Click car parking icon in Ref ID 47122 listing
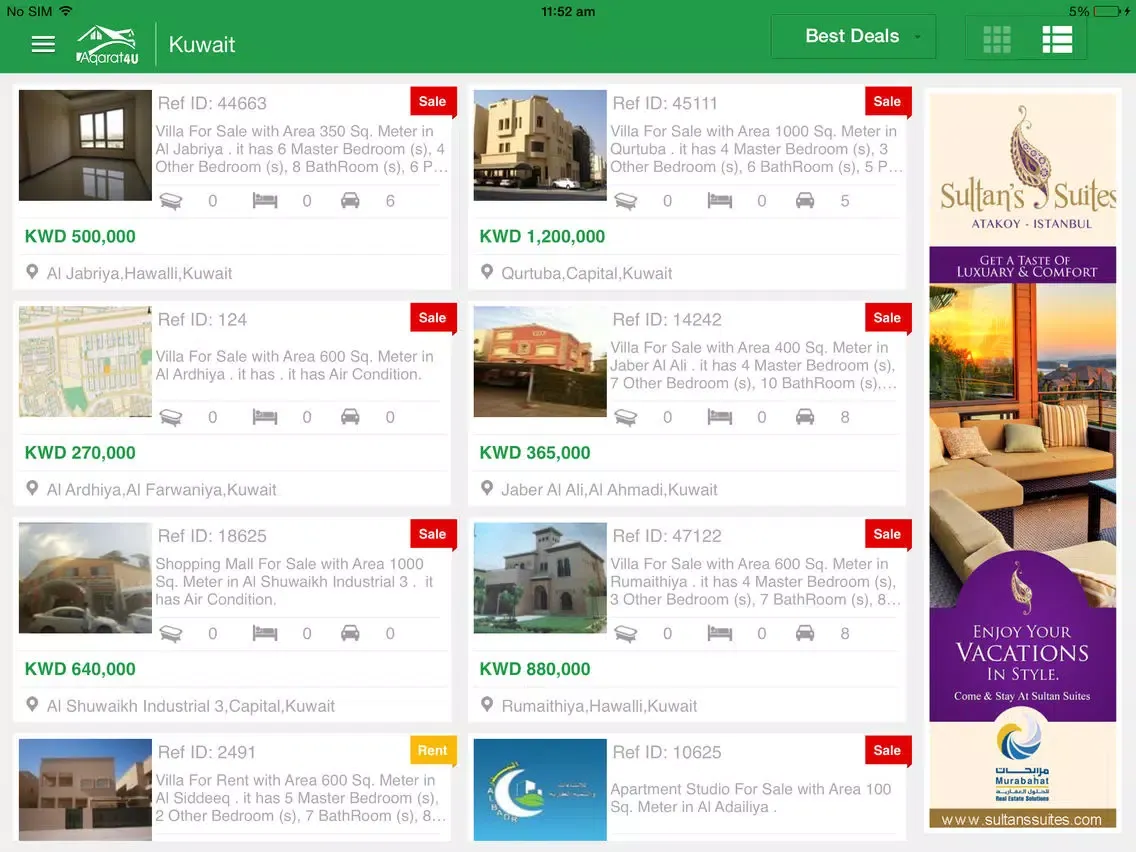The width and height of the screenshot is (1136, 852). pos(805,634)
